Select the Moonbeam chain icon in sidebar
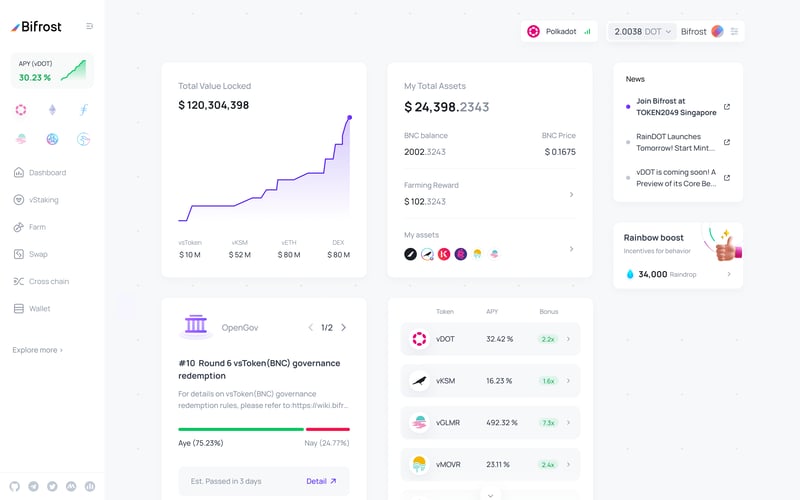The height and width of the screenshot is (500, 800). (x=21, y=139)
